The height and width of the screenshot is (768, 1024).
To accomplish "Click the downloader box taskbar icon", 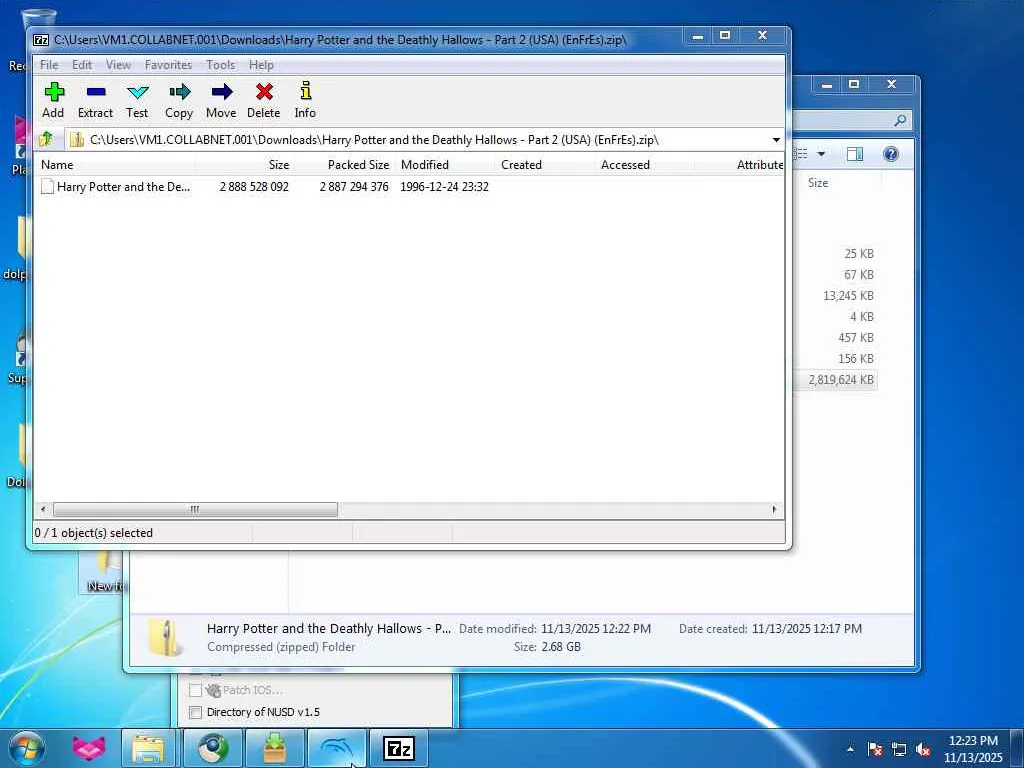I will (275, 748).
